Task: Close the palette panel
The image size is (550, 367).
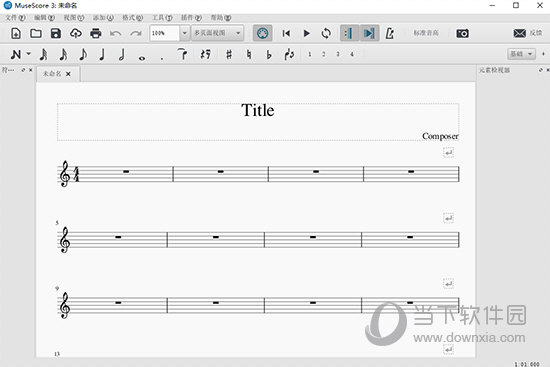Action: coord(31,70)
